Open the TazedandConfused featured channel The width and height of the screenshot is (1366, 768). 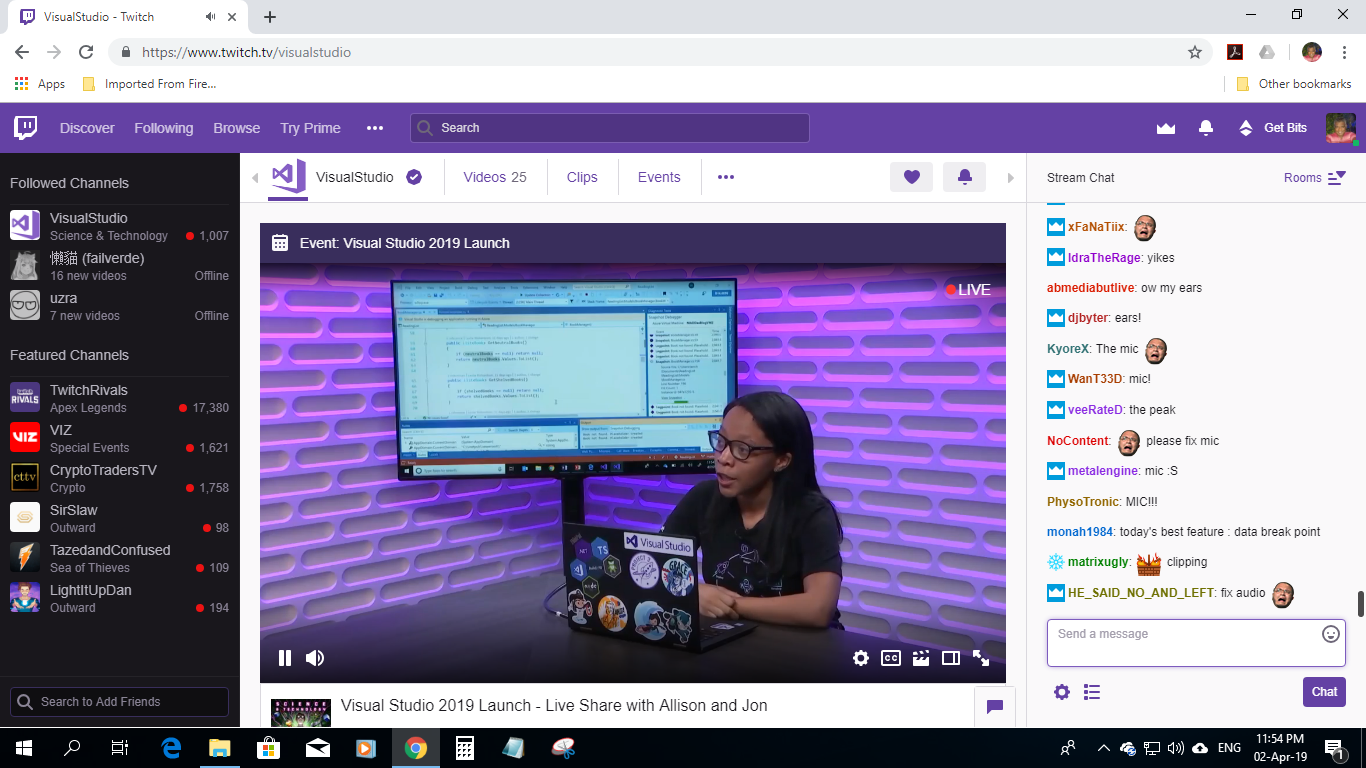[119, 558]
